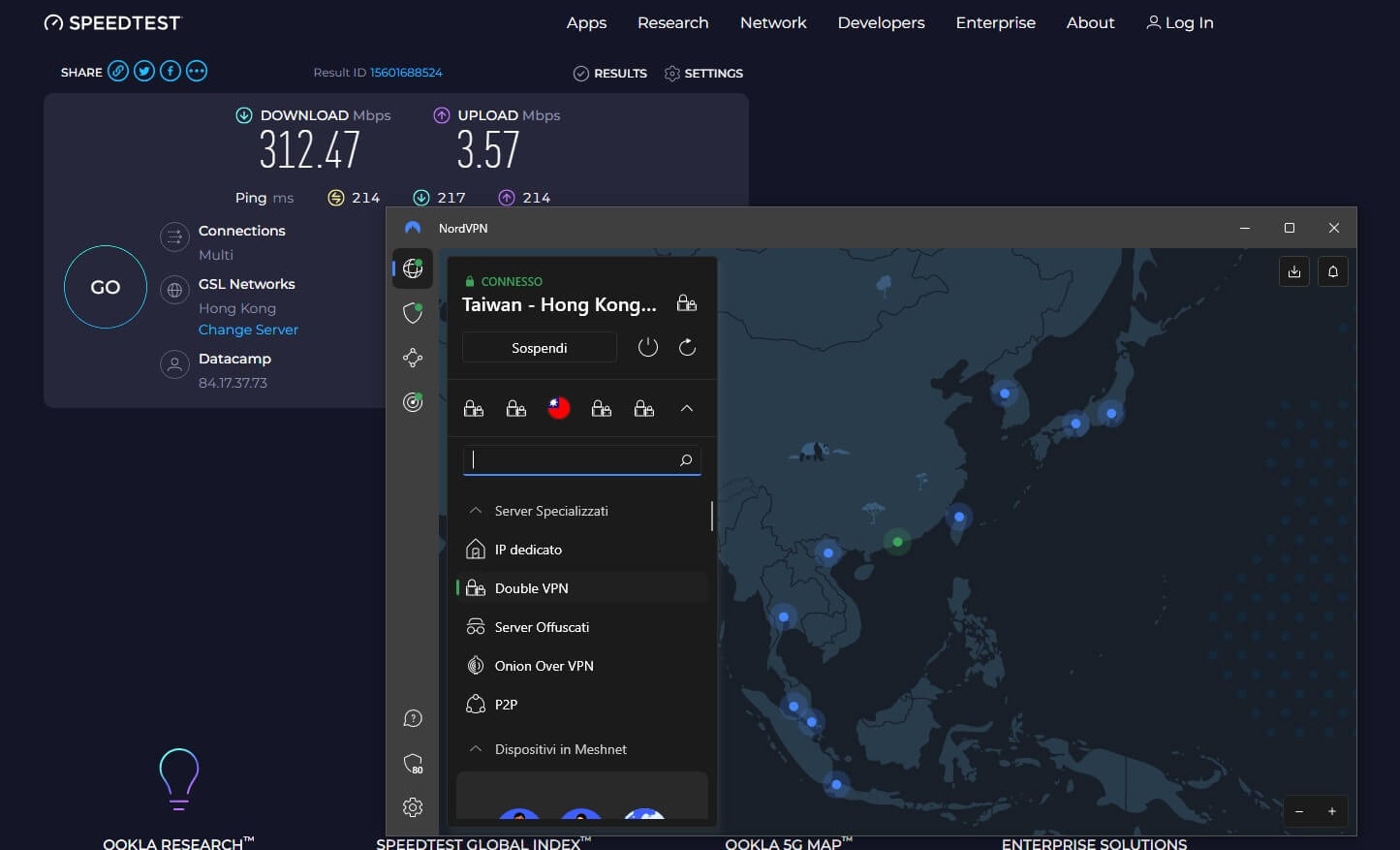Collapse Dispositivi in Meshnet section
Viewport: 1400px width, 850px height.
(476, 749)
